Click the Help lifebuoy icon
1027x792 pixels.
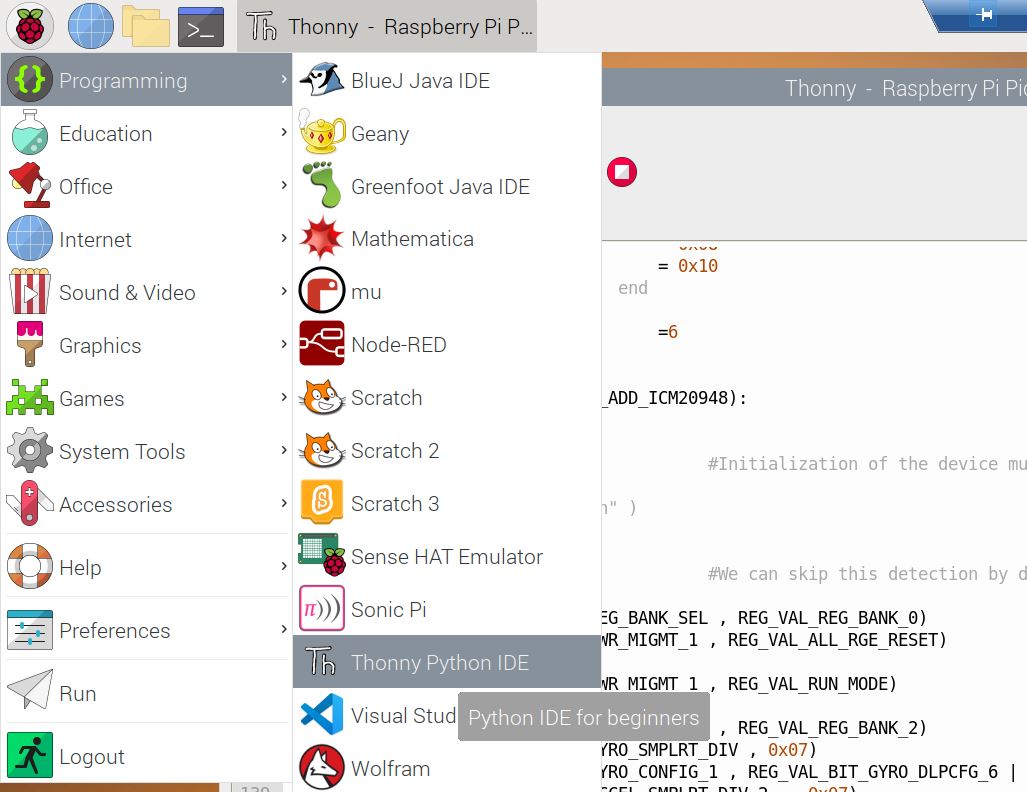[x=29, y=567]
